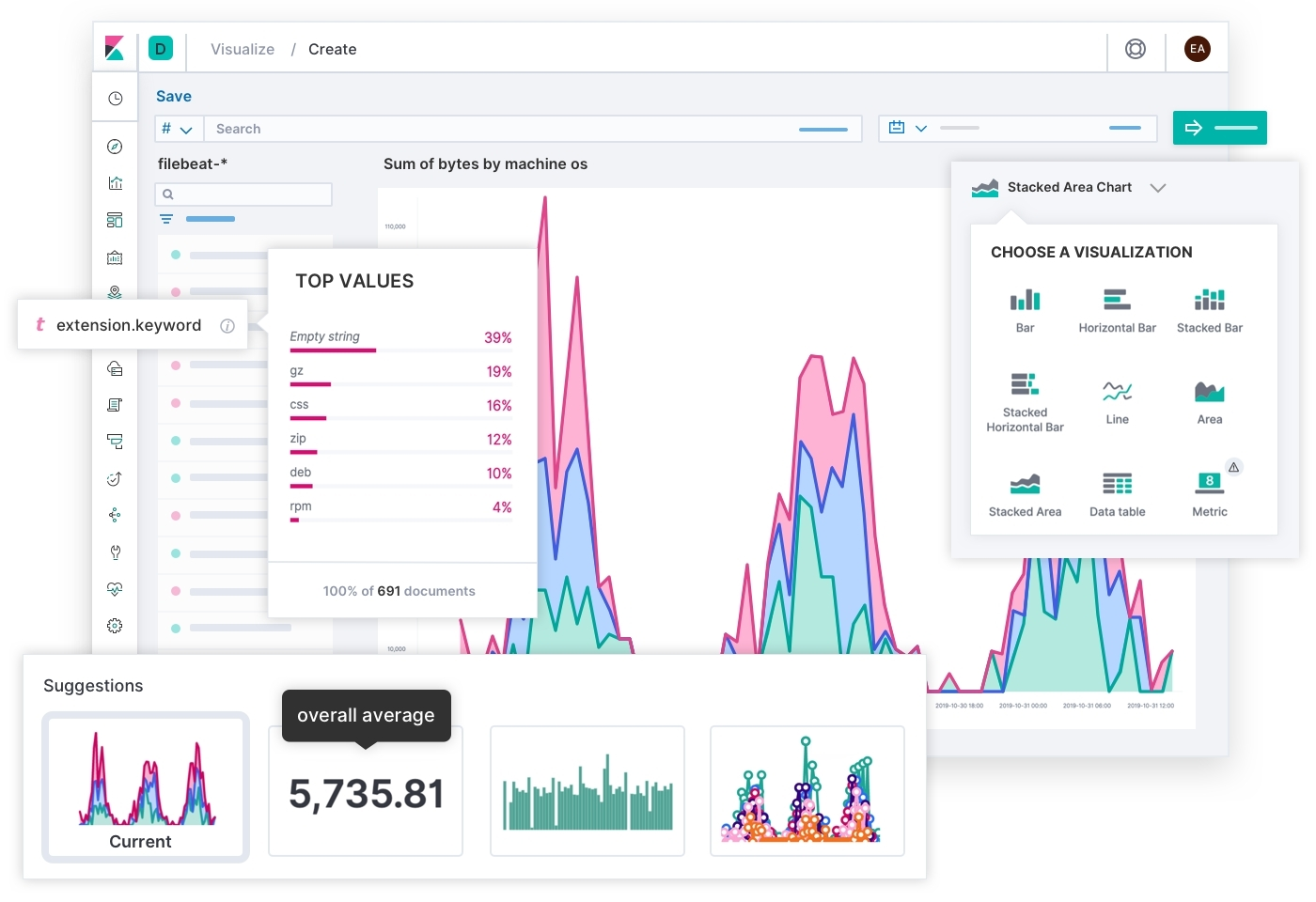The width and height of the screenshot is (1316, 902).
Task: Open the date picker calendar dropdown
Action: pos(905,128)
